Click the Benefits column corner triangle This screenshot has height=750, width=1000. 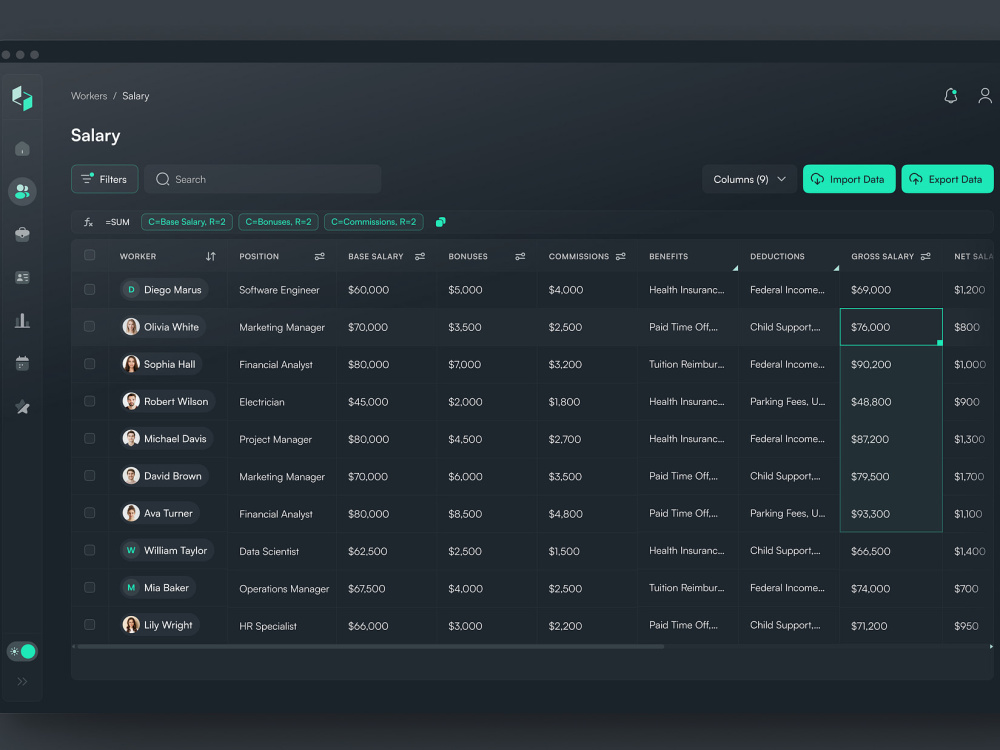(x=735, y=268)
